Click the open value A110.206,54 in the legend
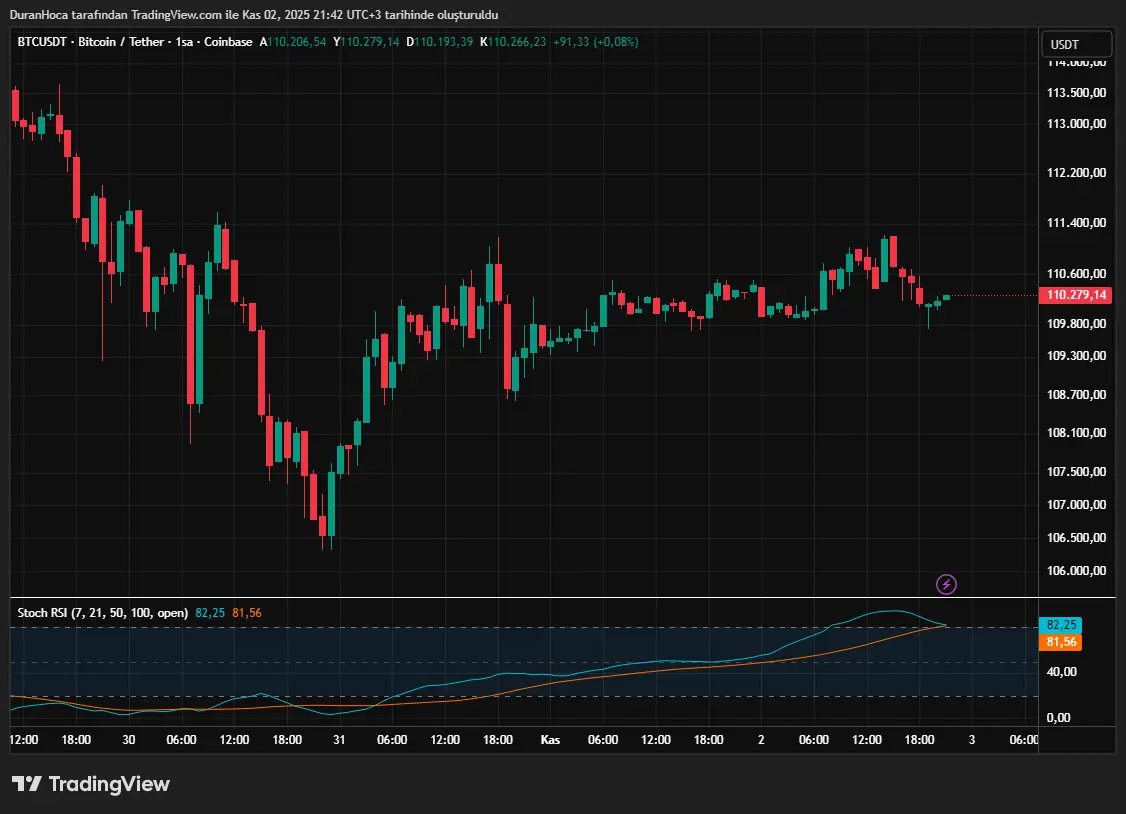 click(x=294, y=42)
